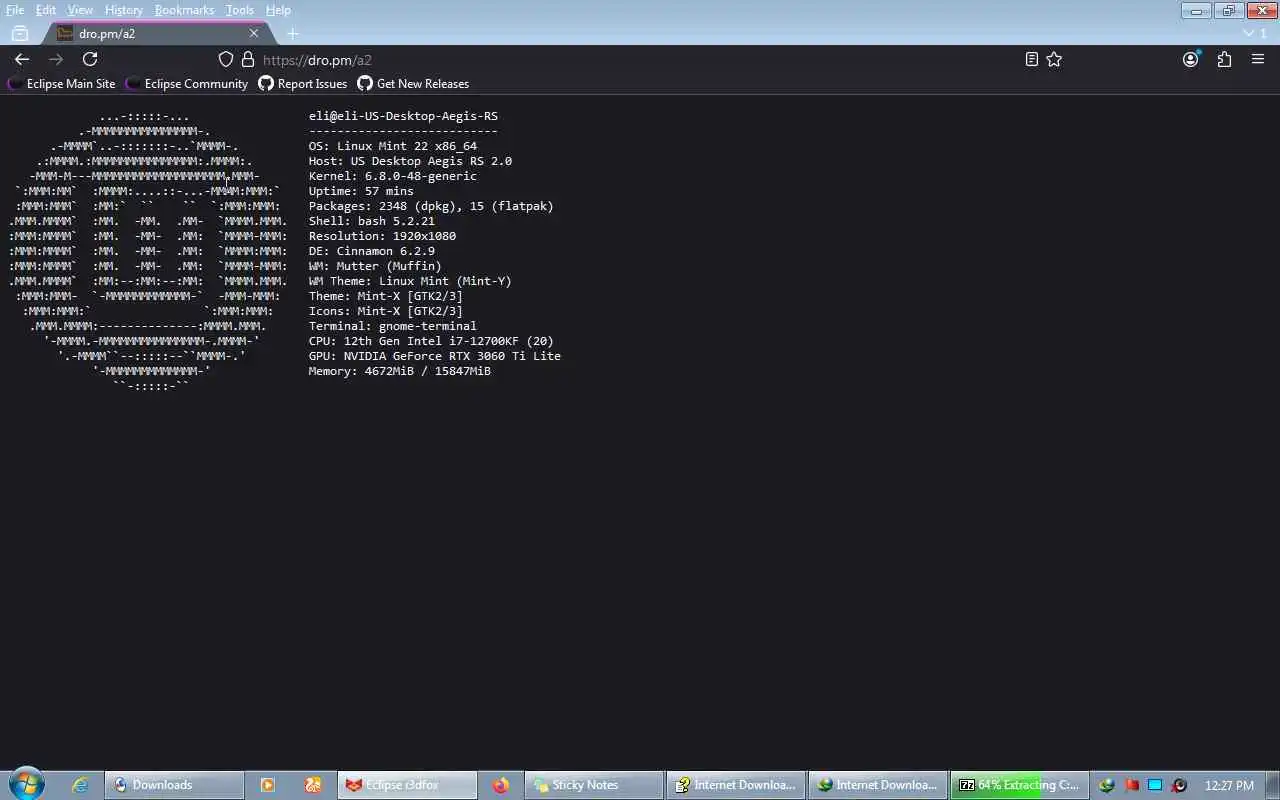Show site security info via padlock
1280x800 pixels.
click(248, 59)
